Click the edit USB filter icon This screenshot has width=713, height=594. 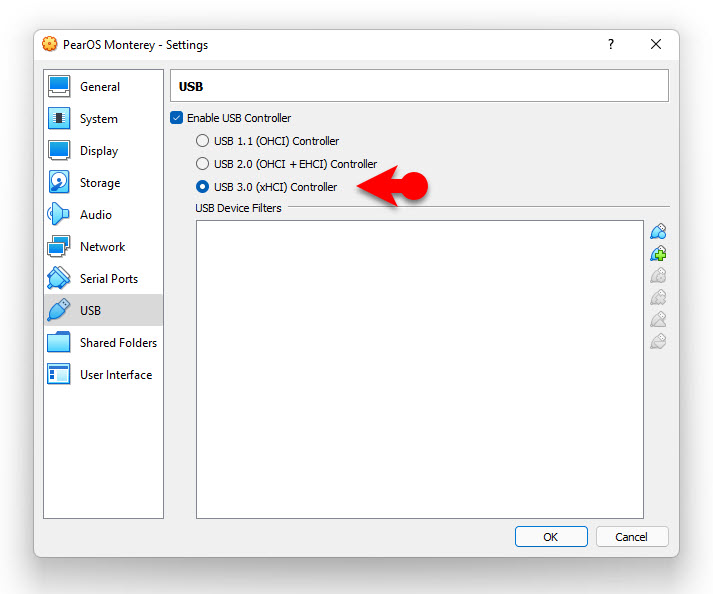pos(658,275)
